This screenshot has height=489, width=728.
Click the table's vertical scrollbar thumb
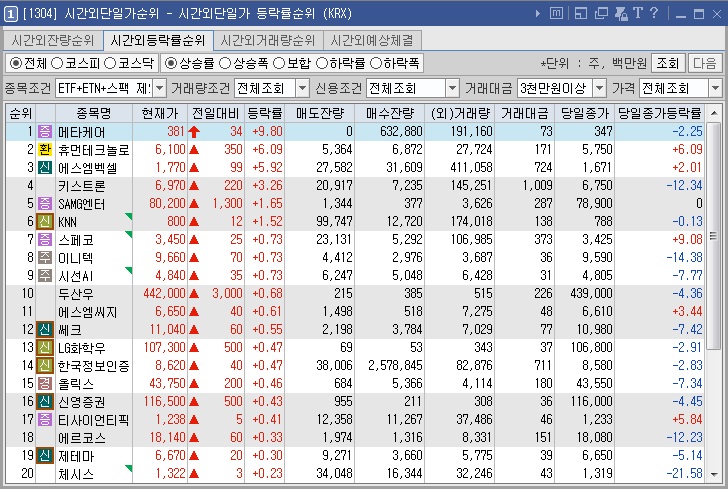coord(715,236)
